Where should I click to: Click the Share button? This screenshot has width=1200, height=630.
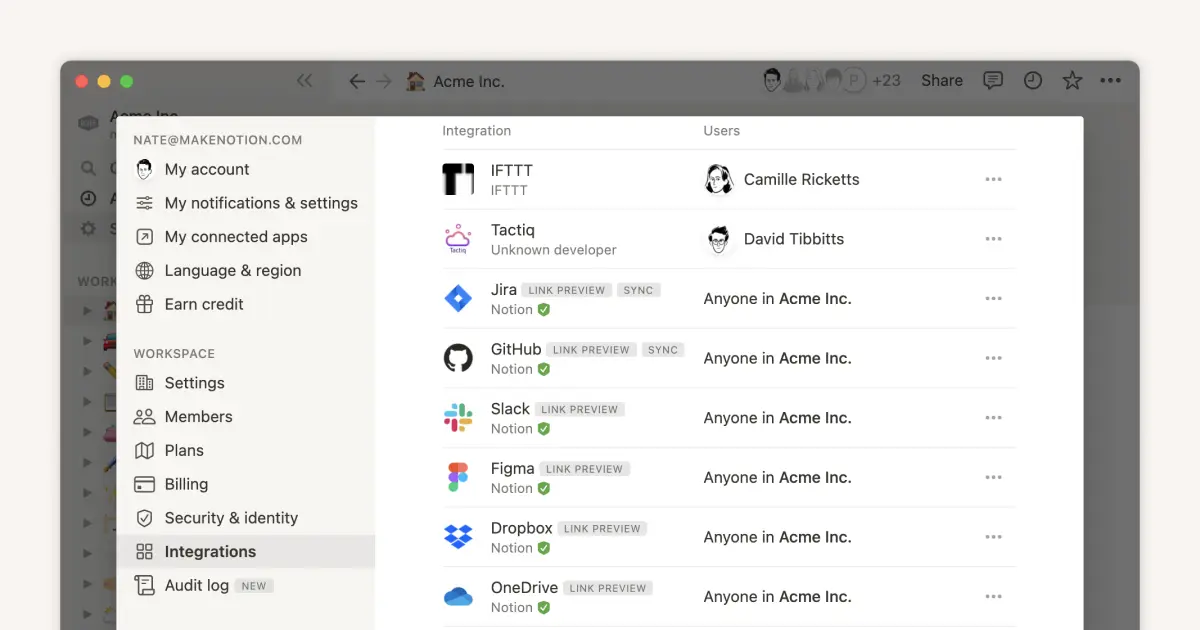941,80
